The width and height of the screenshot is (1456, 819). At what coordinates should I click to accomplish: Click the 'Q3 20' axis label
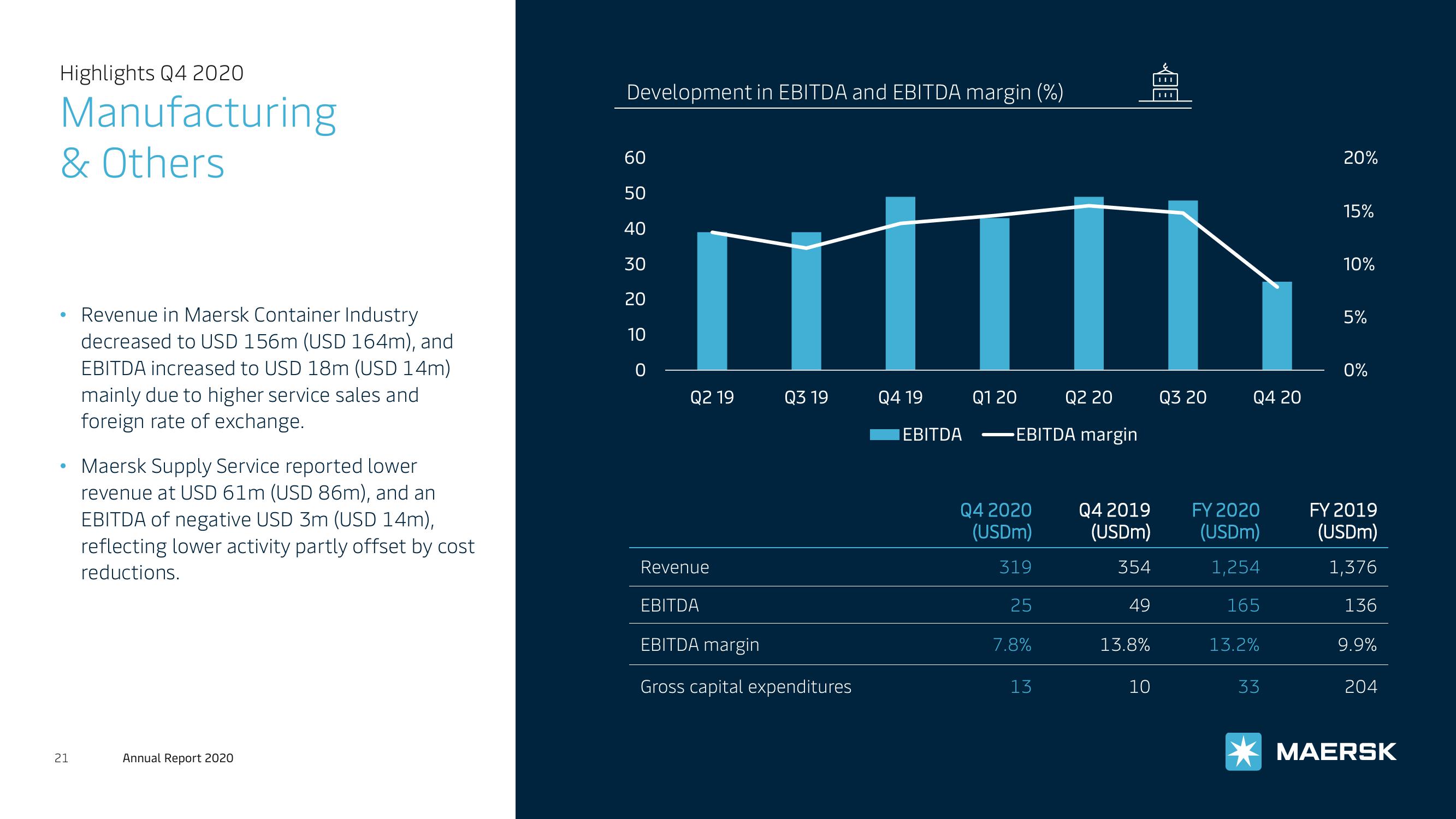click(1183, 398)
